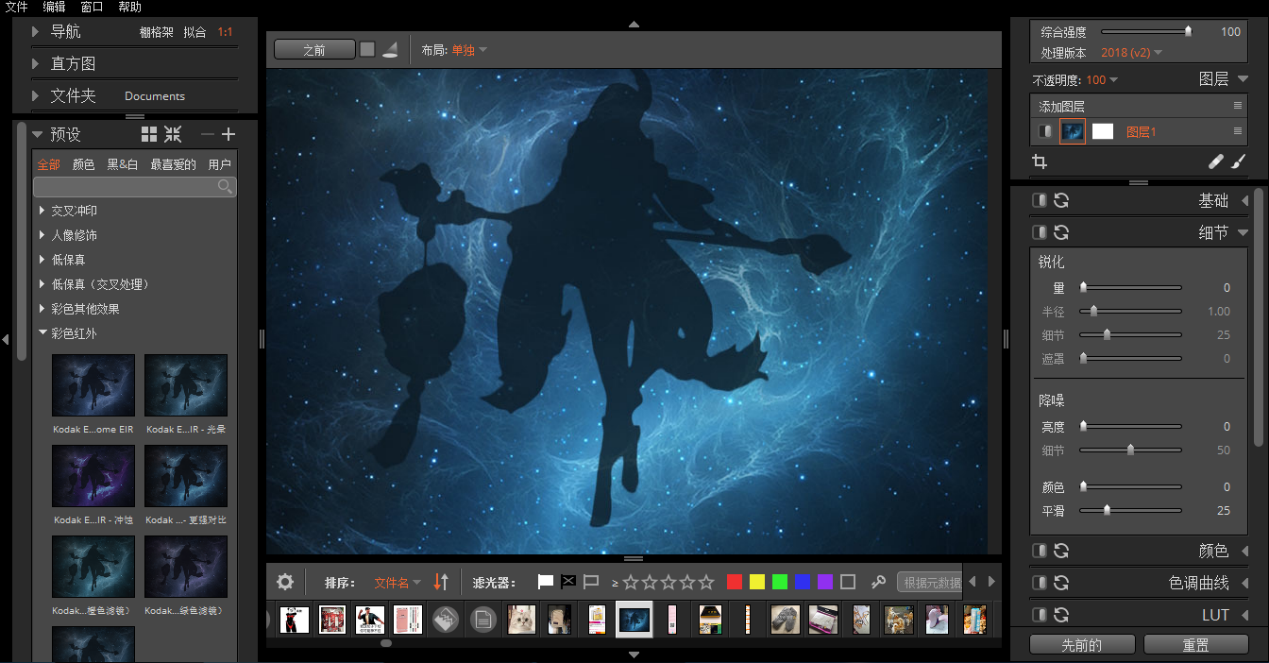The width and height of the screenshot is (1269, 663).
Task: Add a new preset with plus icon
Action: (228, 134)
